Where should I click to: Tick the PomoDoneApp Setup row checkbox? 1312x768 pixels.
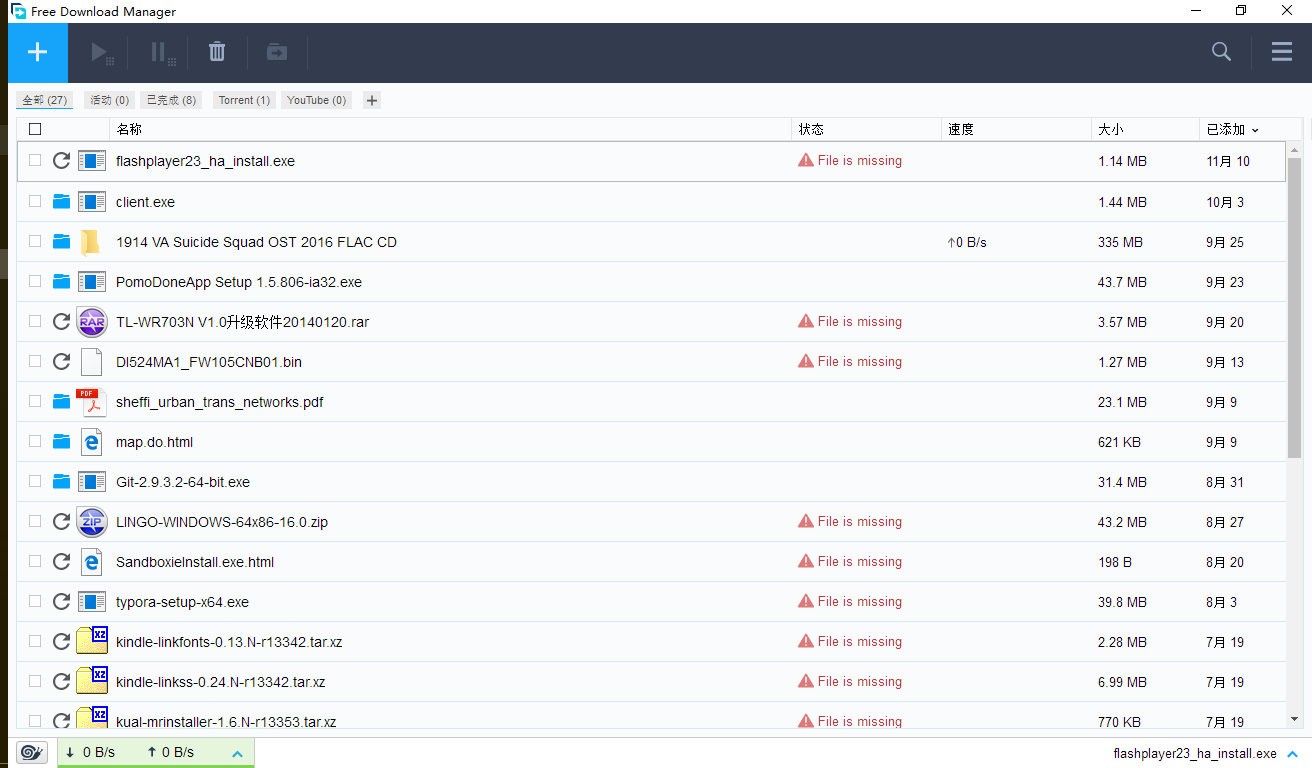click(35, 282)
